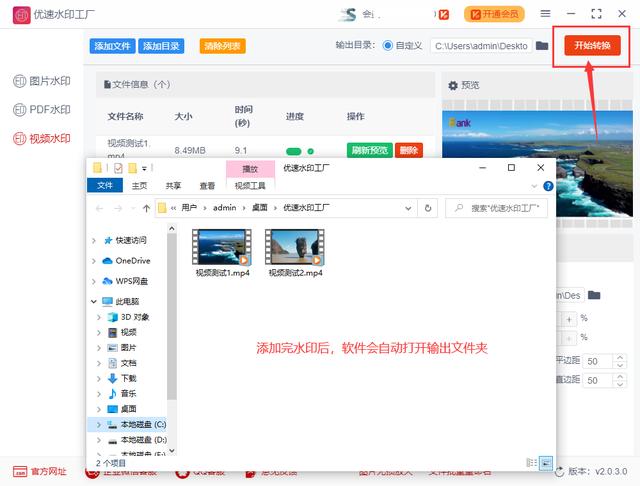
Task: Click the 开始转换 start conversion button
Action: click(x=592, y=46)
